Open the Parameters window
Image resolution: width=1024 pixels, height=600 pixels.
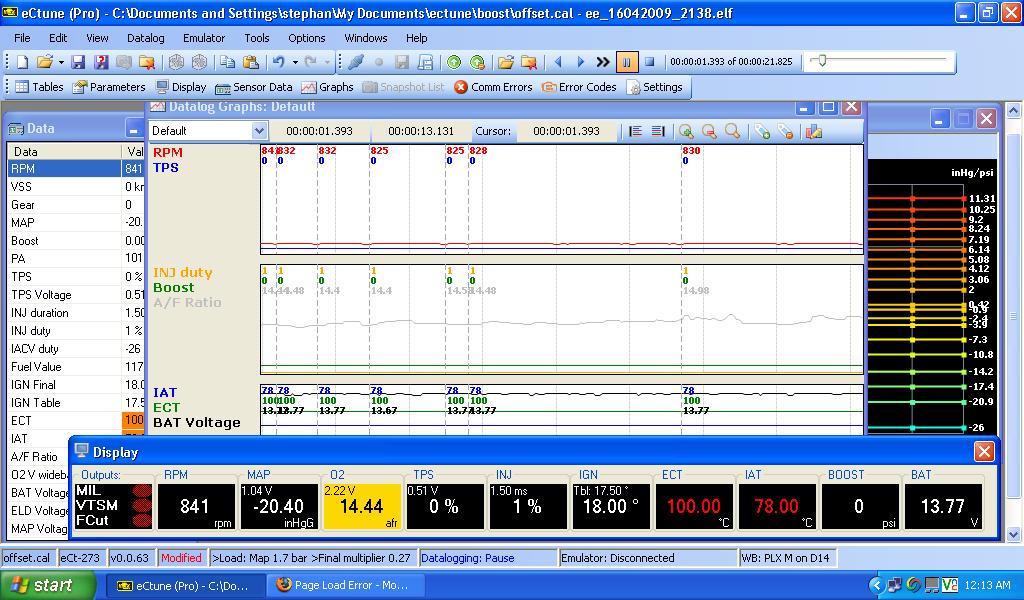[109, 87]
